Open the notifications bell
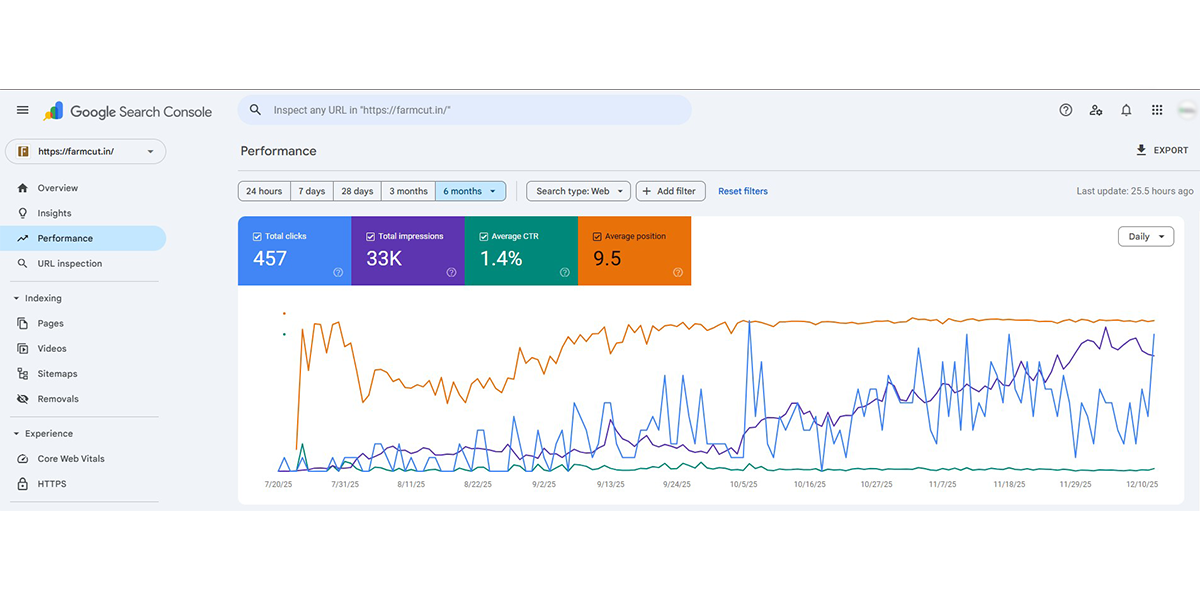The height and width of the screenshot is (600, 1200). coord(1126,110)
